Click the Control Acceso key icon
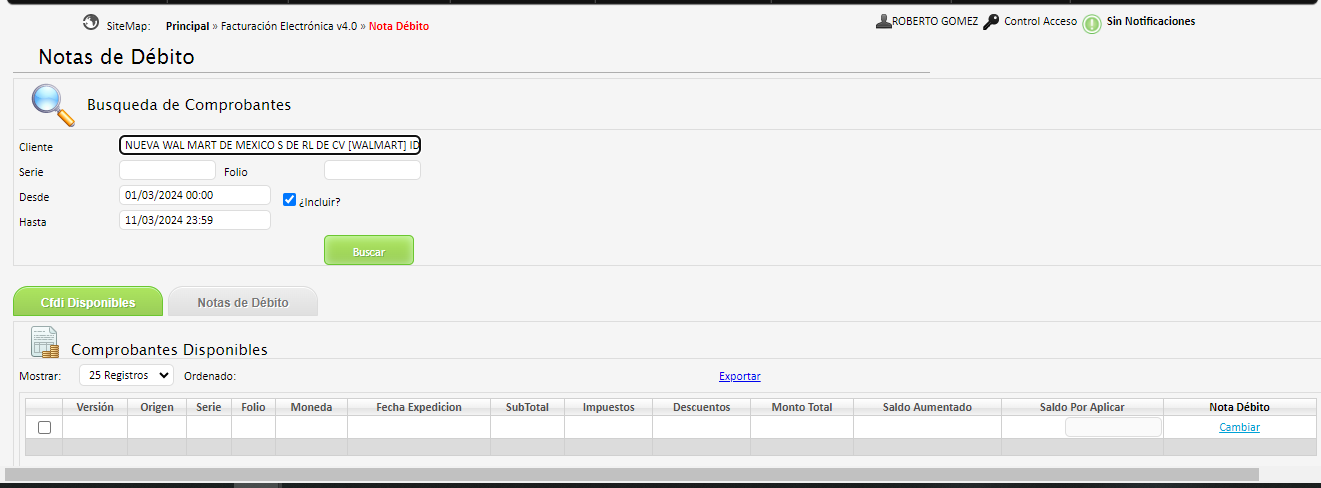This screenshot has height=488, width=1321. point(991,21)
